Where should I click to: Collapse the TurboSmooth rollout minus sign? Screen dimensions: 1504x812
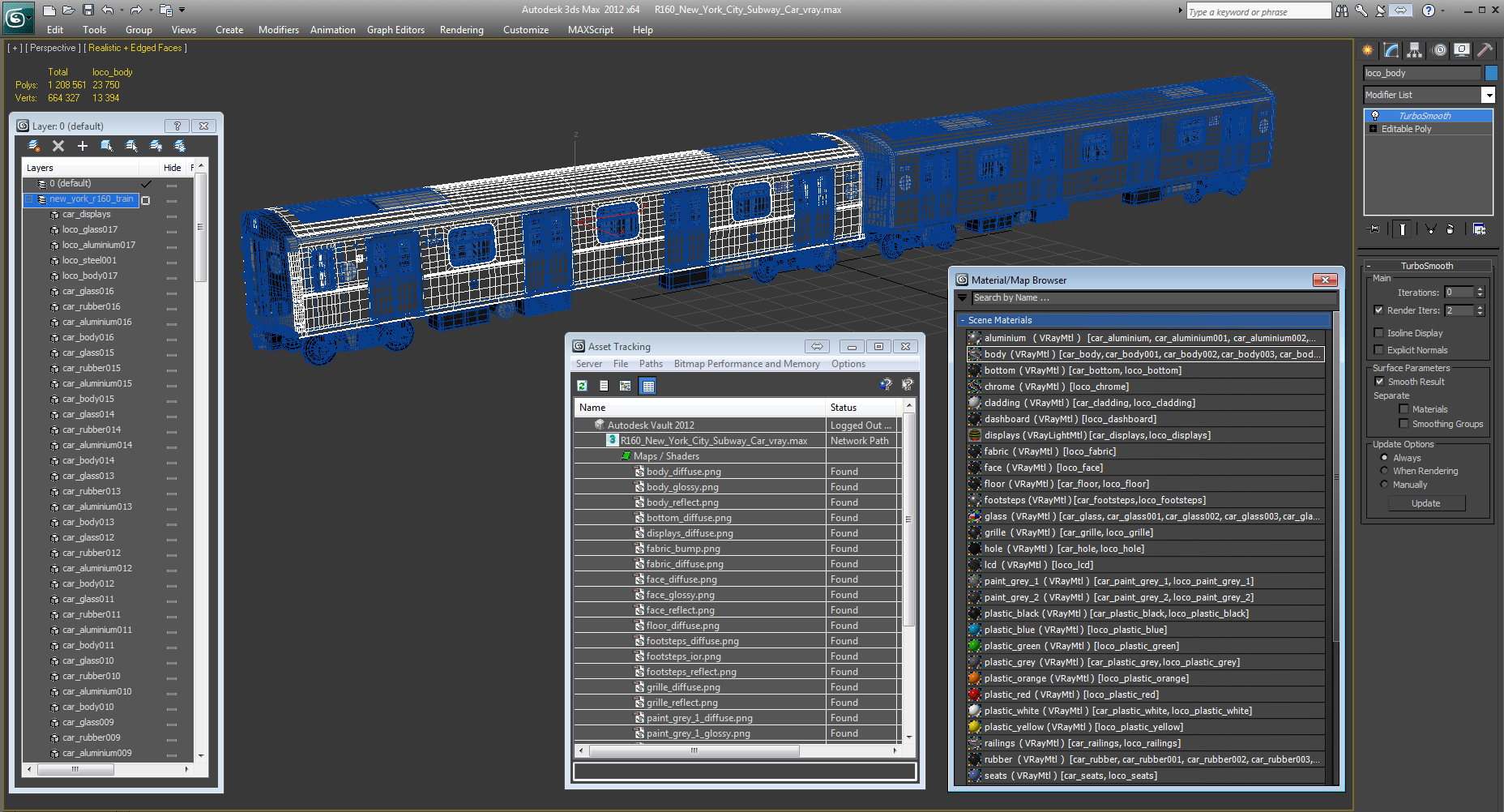1369,266
